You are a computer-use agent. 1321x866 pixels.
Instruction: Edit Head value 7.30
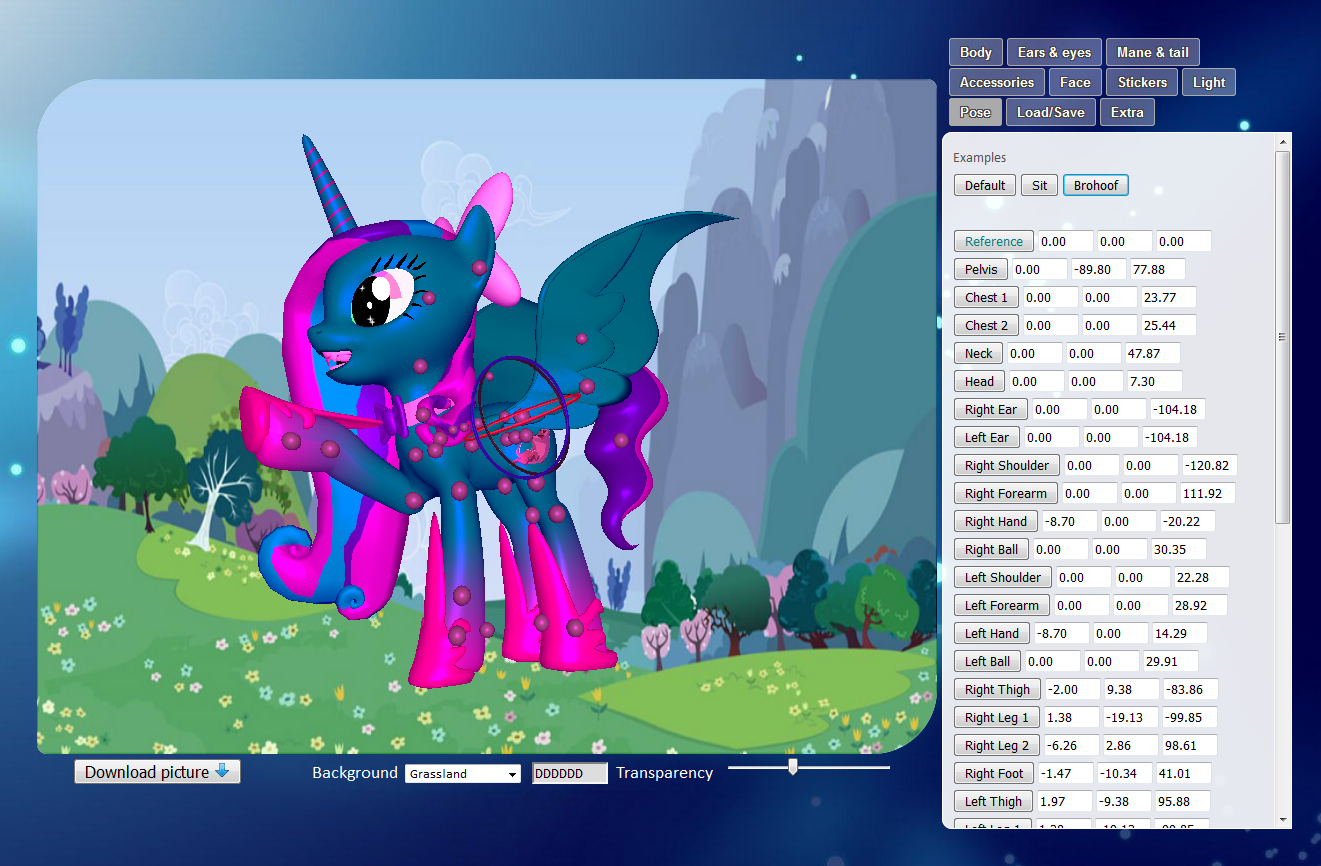(x=1154, y=381)
